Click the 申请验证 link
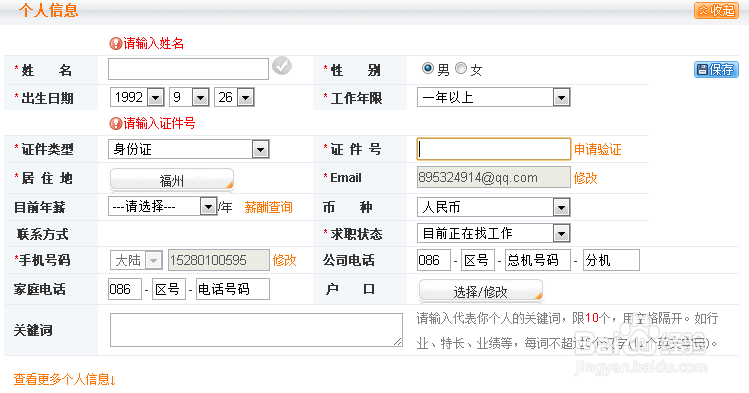The image size is (749, 393). pyautogui.click(x=598, y=149)
